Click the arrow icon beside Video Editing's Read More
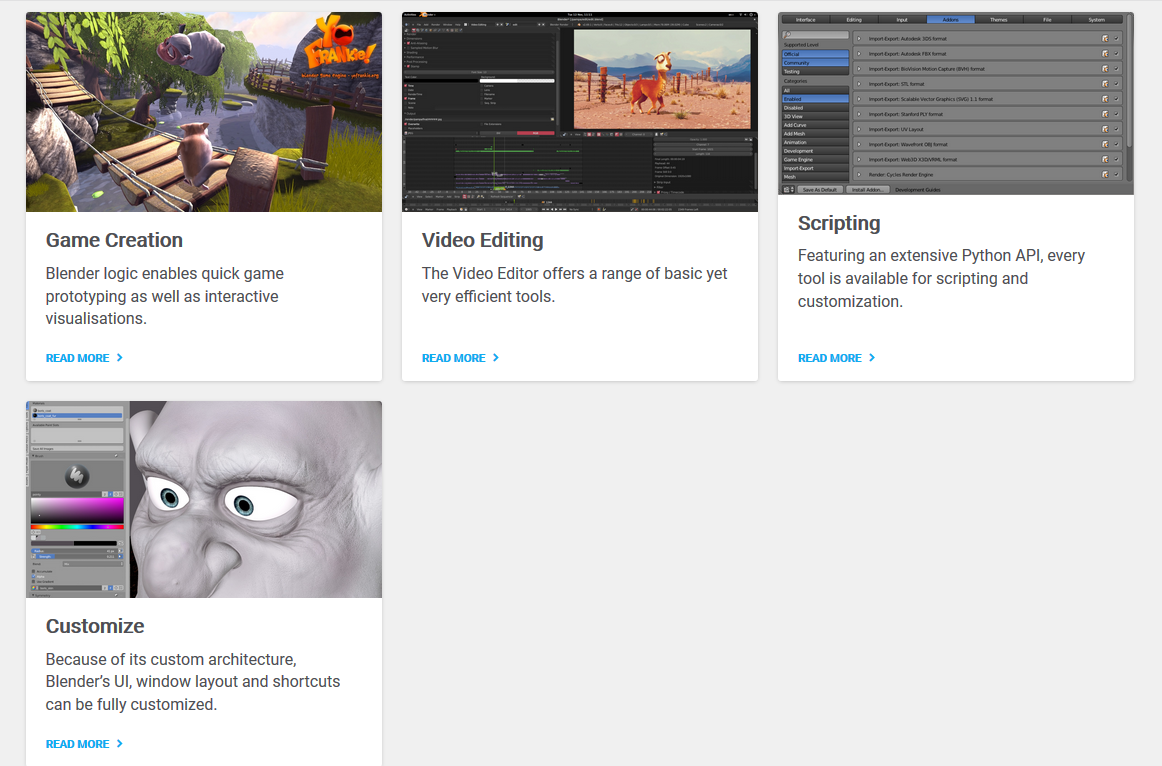Viewport: 1162px width, 766px height. point(496,358)
